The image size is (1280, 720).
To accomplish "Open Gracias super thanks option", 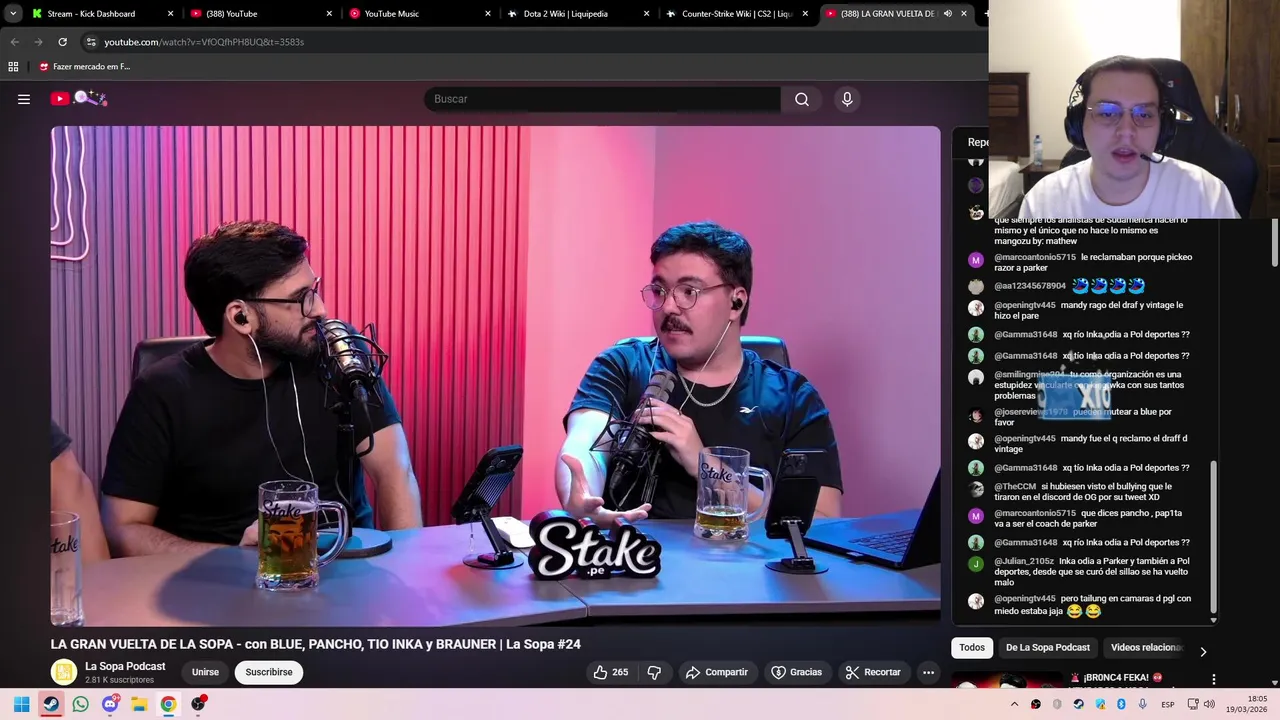I will coord(797,672).
